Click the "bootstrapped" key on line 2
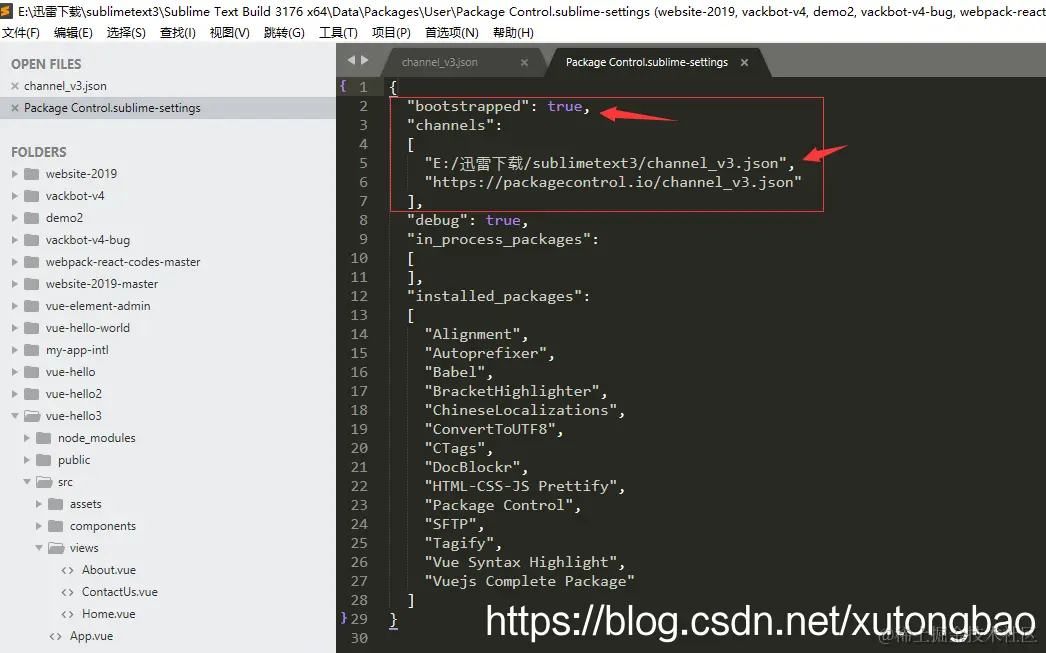 pos(468,107)
